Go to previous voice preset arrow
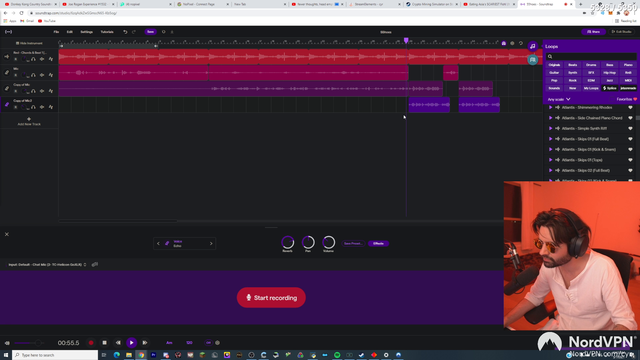This screenshot has width=640, height=360. coord(158,244)
